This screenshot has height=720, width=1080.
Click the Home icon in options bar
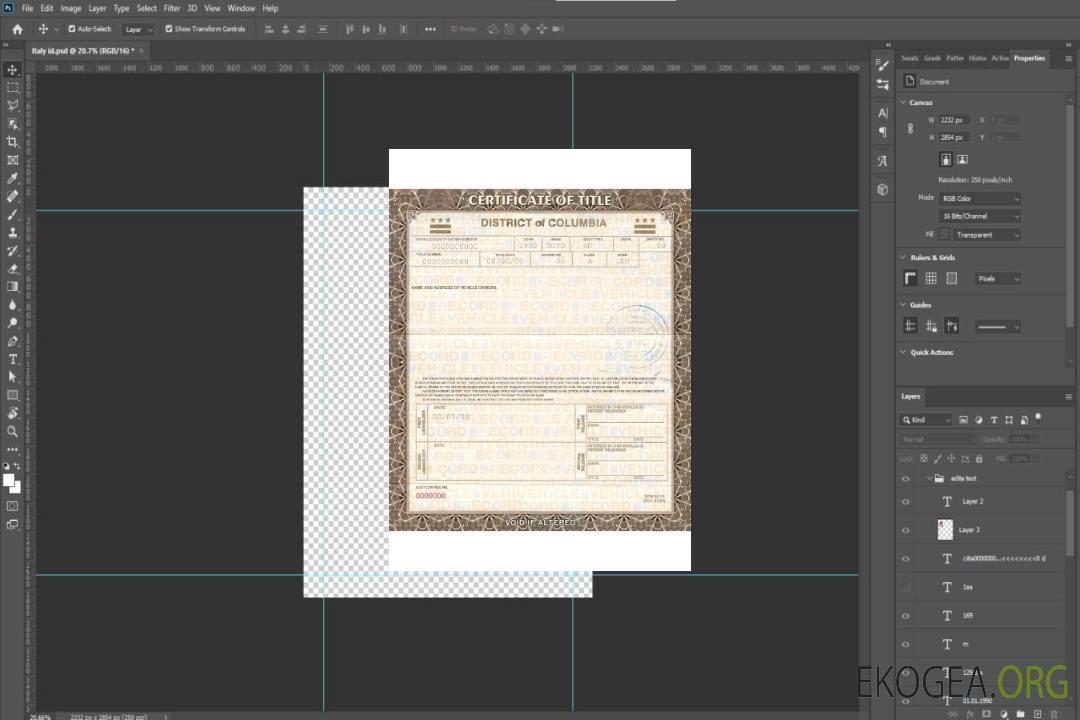[17, 29]
